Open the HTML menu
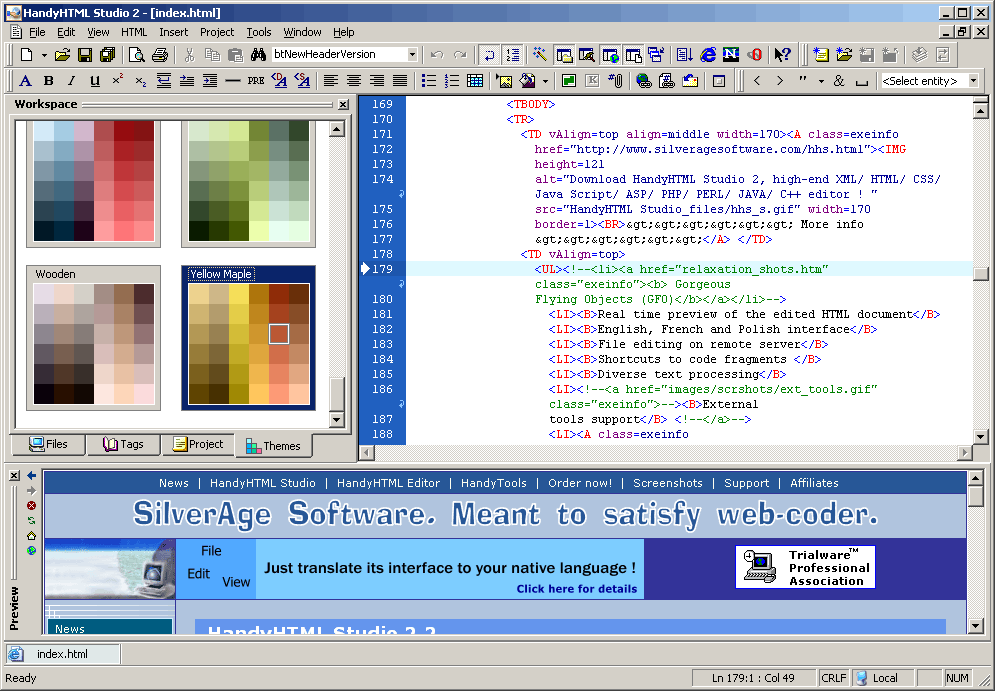The width and height of the screenshot is (995, 691). click(x=134, y=32)
